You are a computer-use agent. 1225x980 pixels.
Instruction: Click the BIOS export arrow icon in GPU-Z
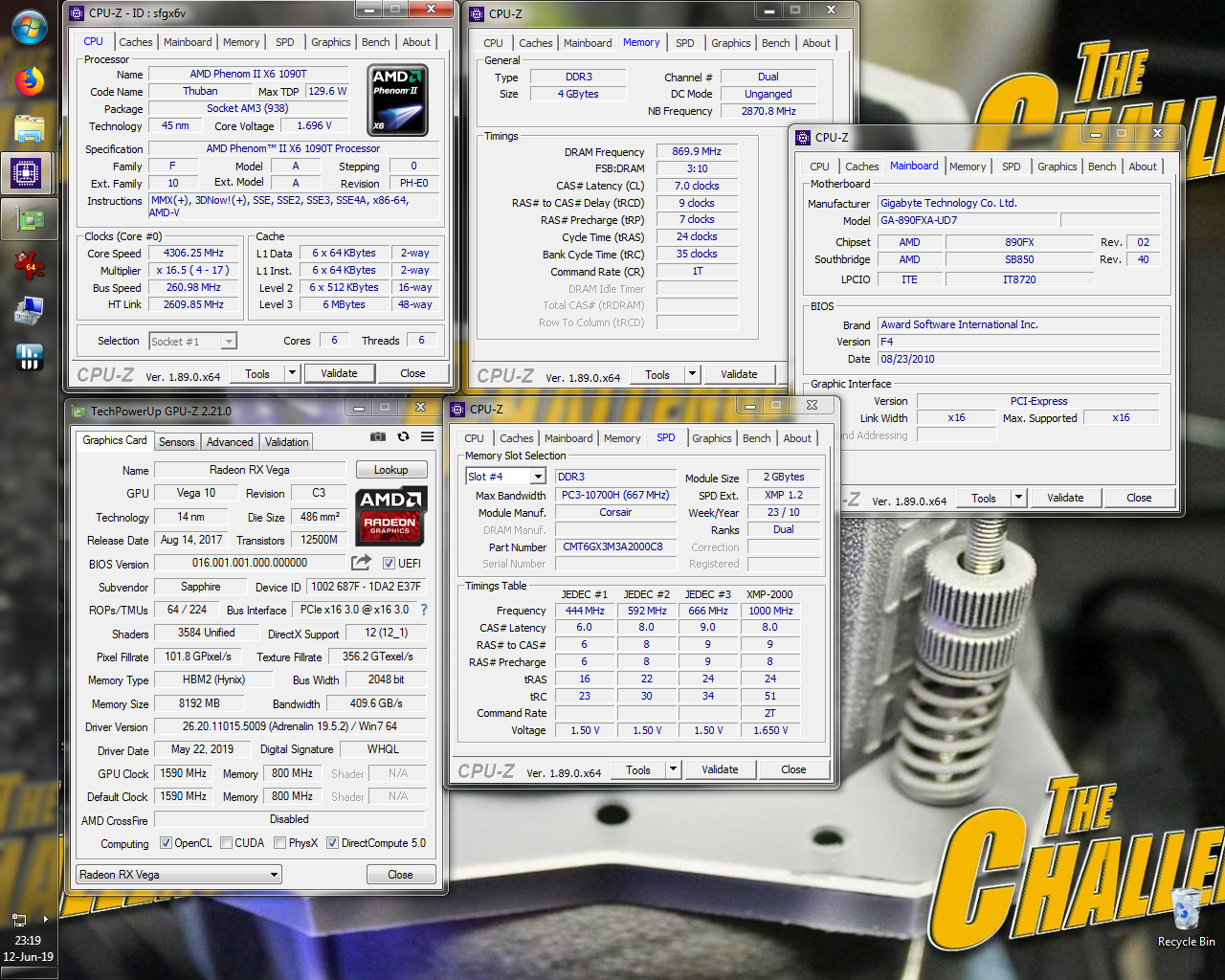click(x=361, y=563)
